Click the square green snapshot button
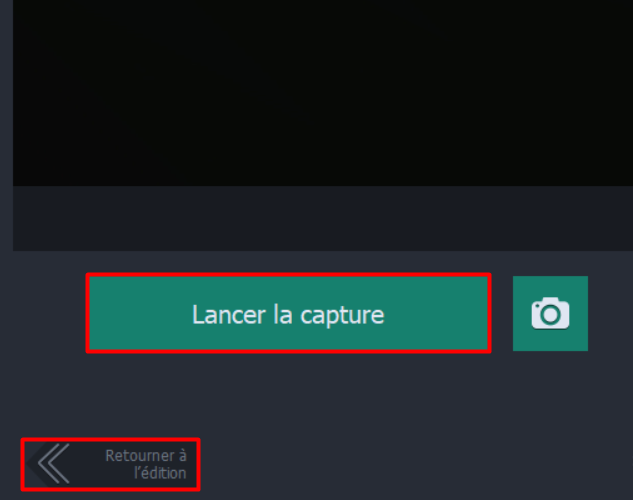The image size is (633, 500). pyautogui.click(x=550, y=314)
